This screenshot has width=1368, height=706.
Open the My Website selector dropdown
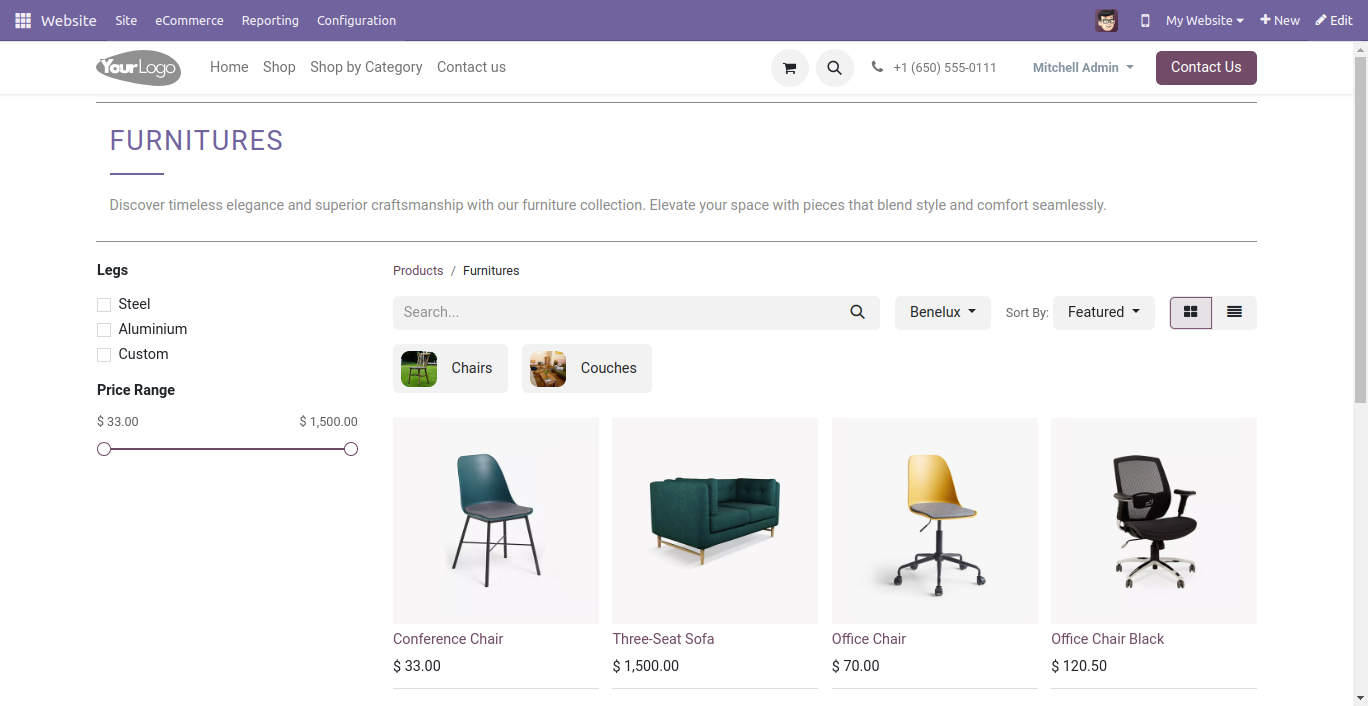tap(1204, 20)
